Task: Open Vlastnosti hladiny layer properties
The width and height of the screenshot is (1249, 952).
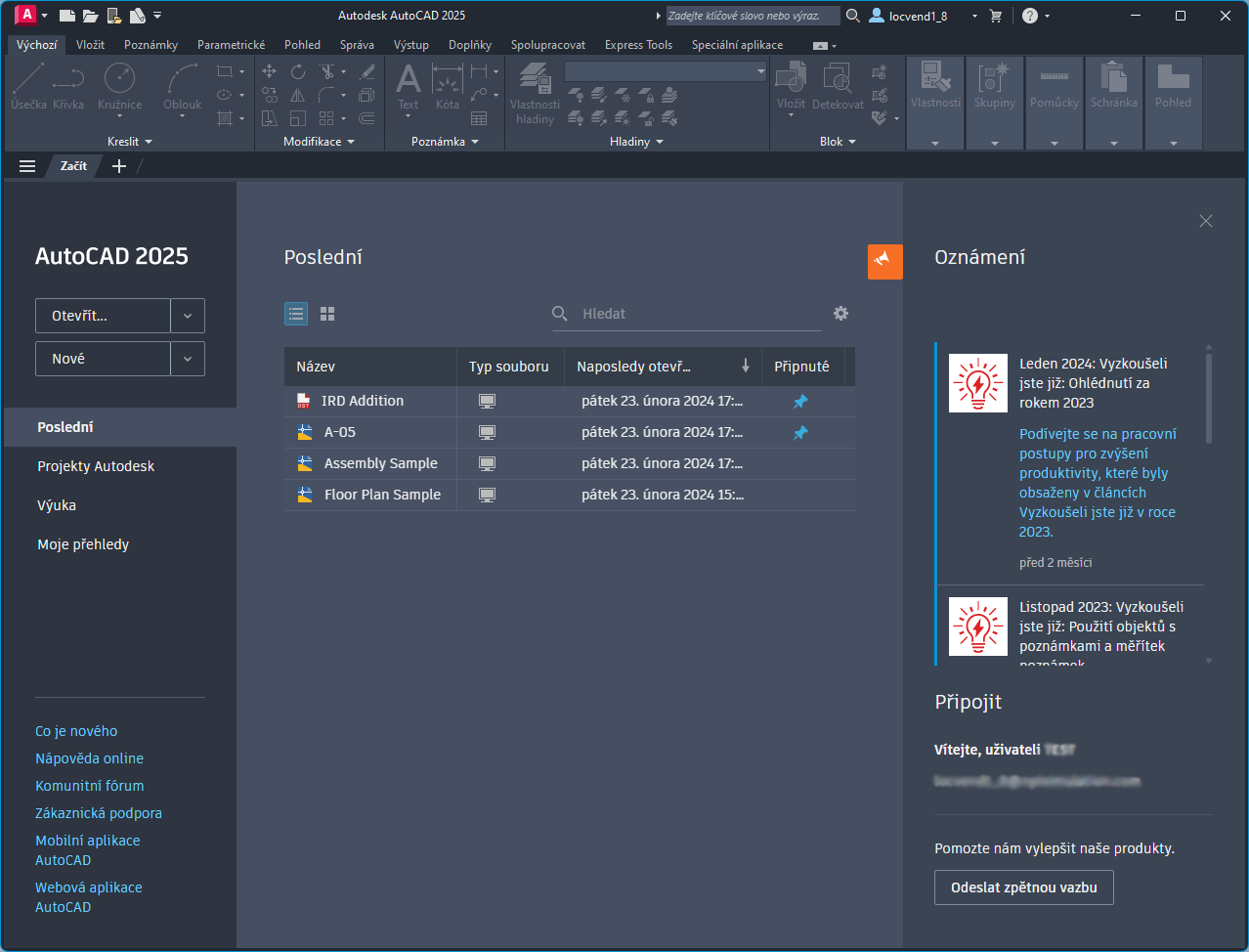Action: (x=535, y=93)
